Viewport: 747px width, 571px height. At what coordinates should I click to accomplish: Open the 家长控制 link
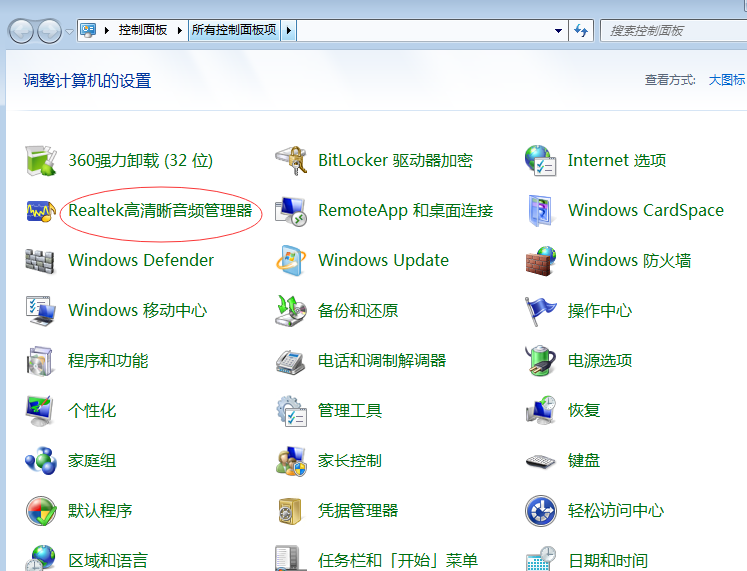point(350,461)
